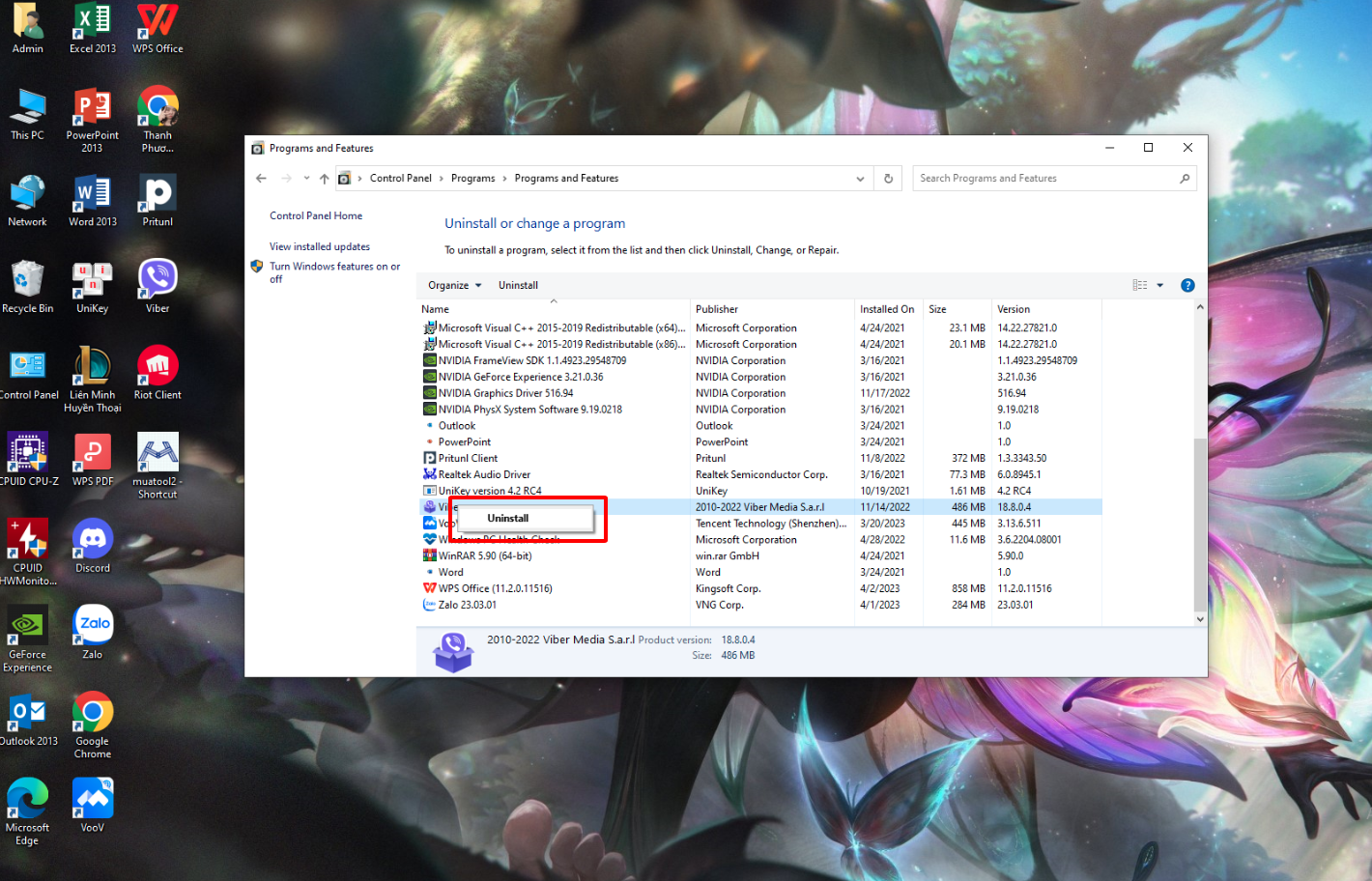
Task: Select the Recycle Bin icon
Action: (27, 288)
